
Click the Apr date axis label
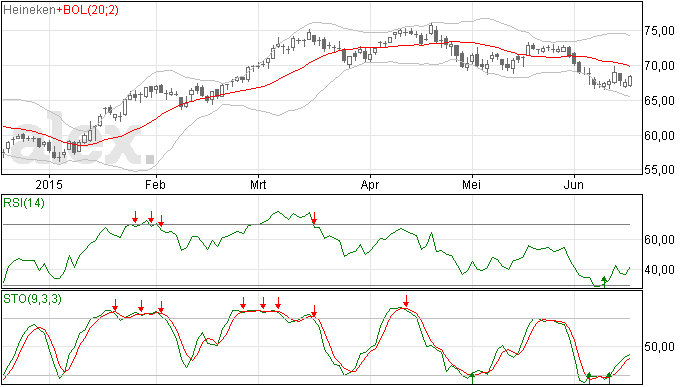pyautogui.click(x=370, y=184)
